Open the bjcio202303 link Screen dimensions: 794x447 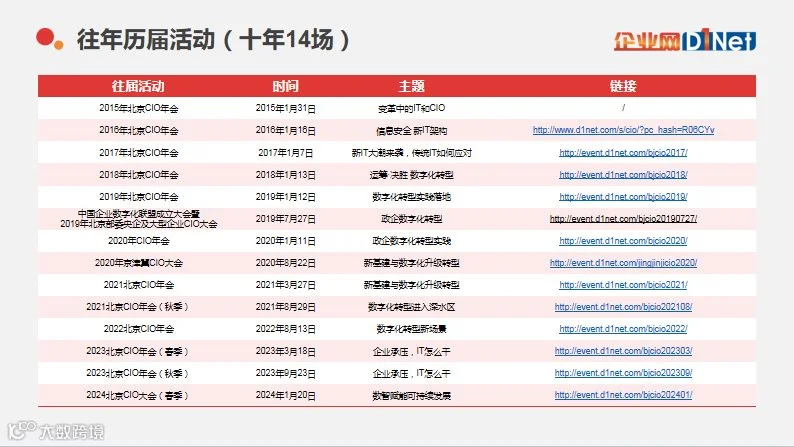(x=623, y=351)
